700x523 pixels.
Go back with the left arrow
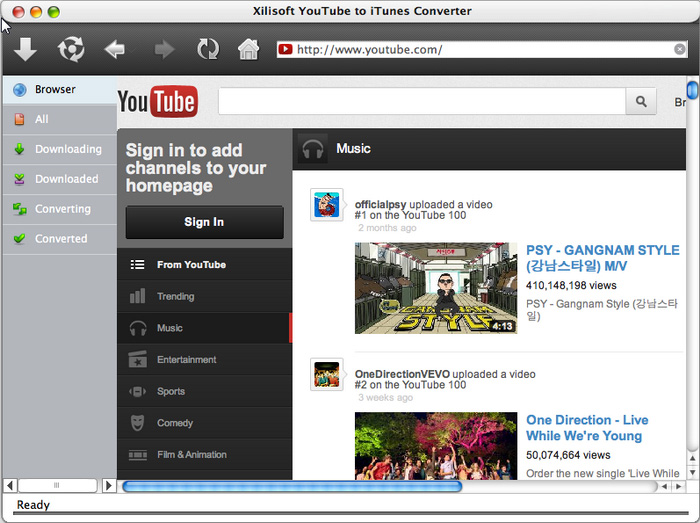click(x=115, y=49)
